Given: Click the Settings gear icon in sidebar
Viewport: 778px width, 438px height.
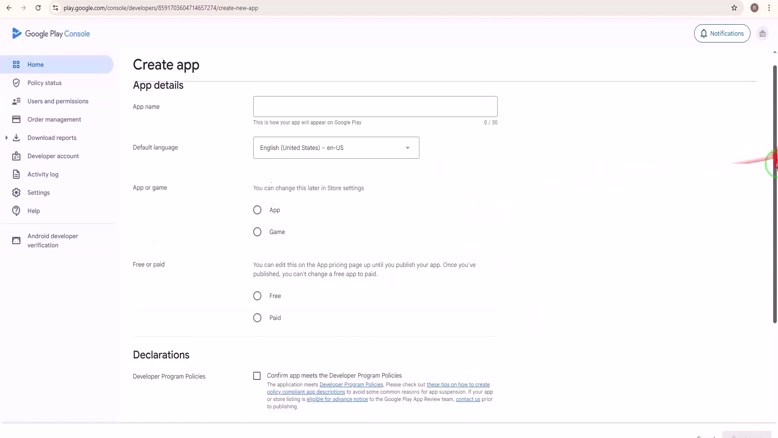Looking at the screenshot, I should [x=16, y=193].
